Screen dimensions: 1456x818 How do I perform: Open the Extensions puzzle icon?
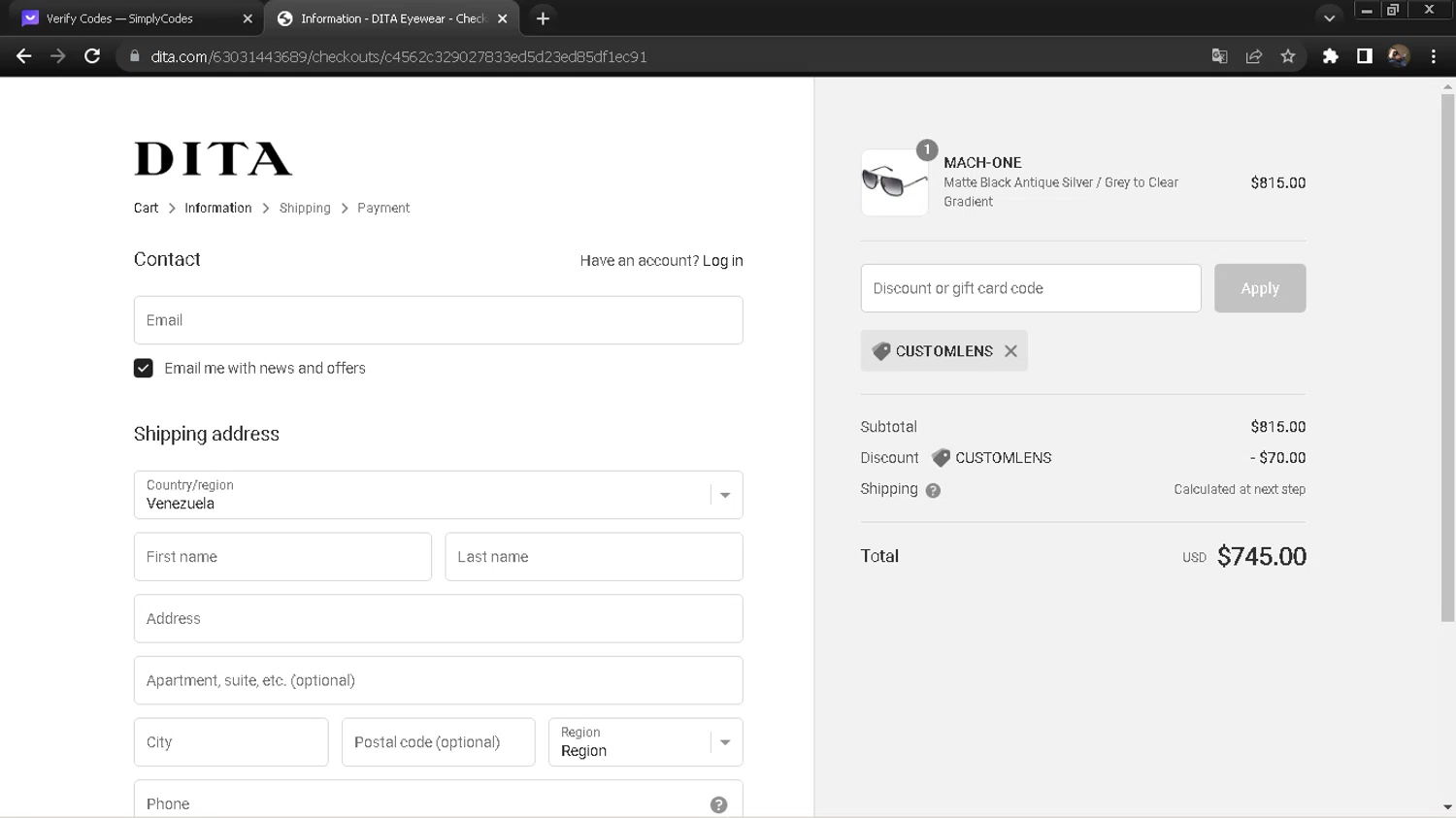[1331, 56]
